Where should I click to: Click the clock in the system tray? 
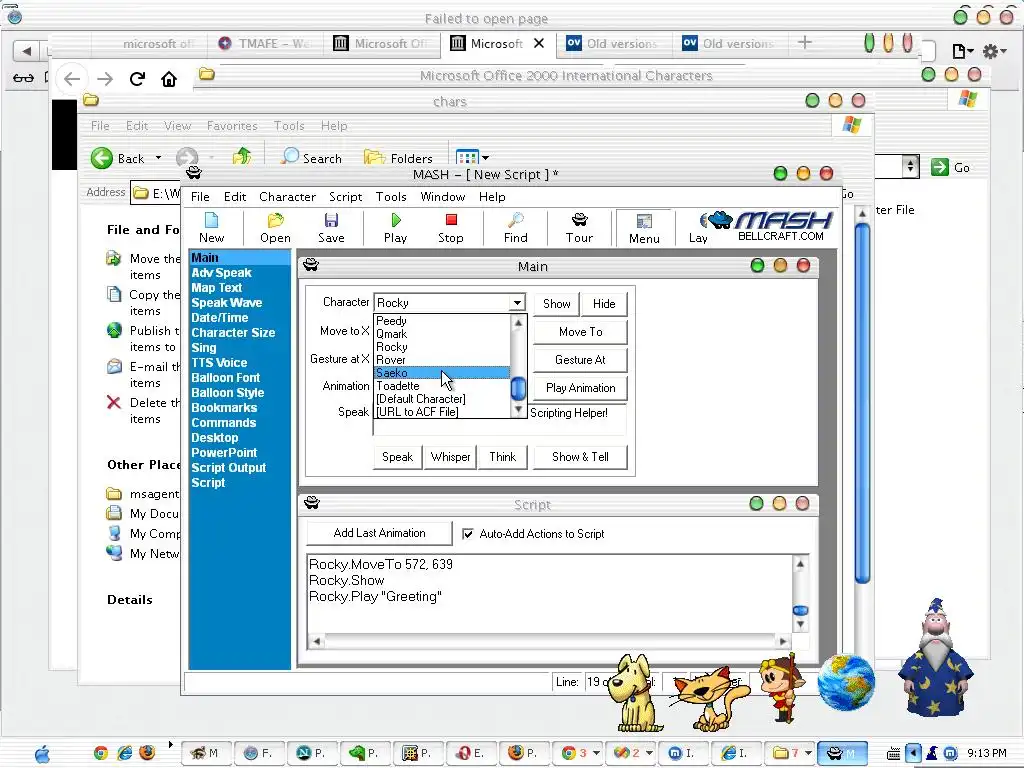987,753
